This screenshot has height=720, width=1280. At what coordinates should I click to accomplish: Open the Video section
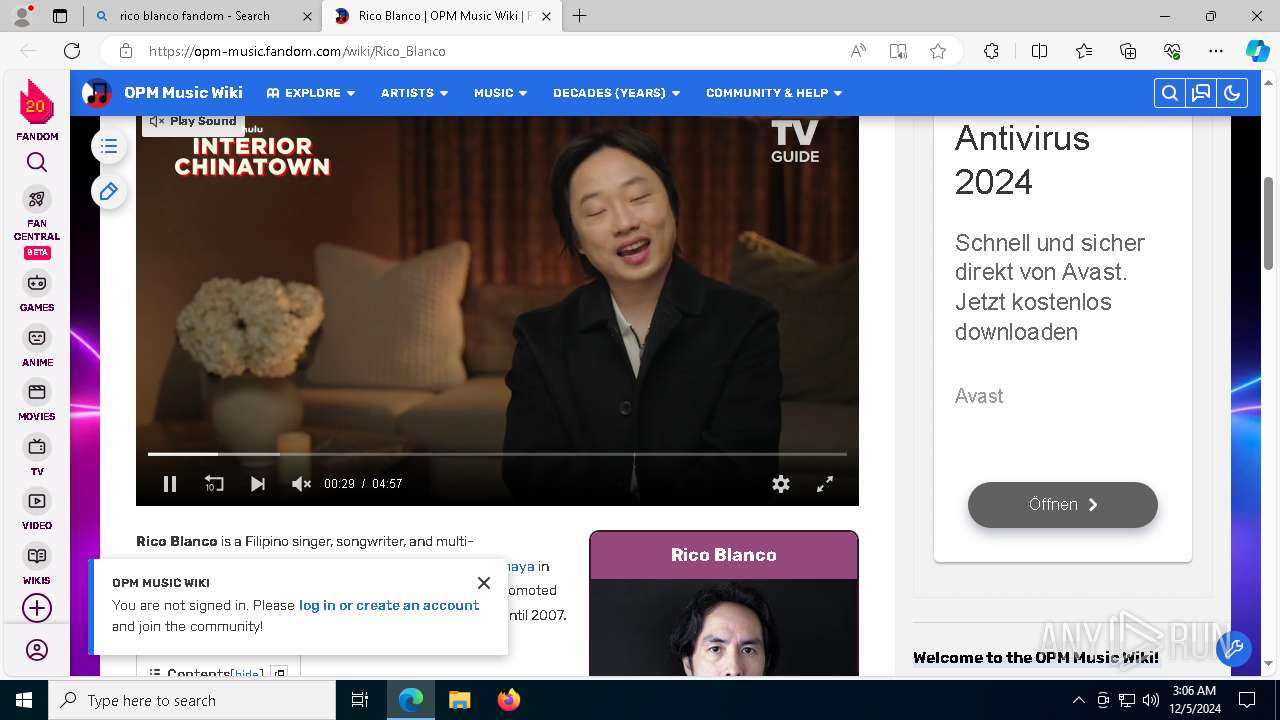coord(37,510)
